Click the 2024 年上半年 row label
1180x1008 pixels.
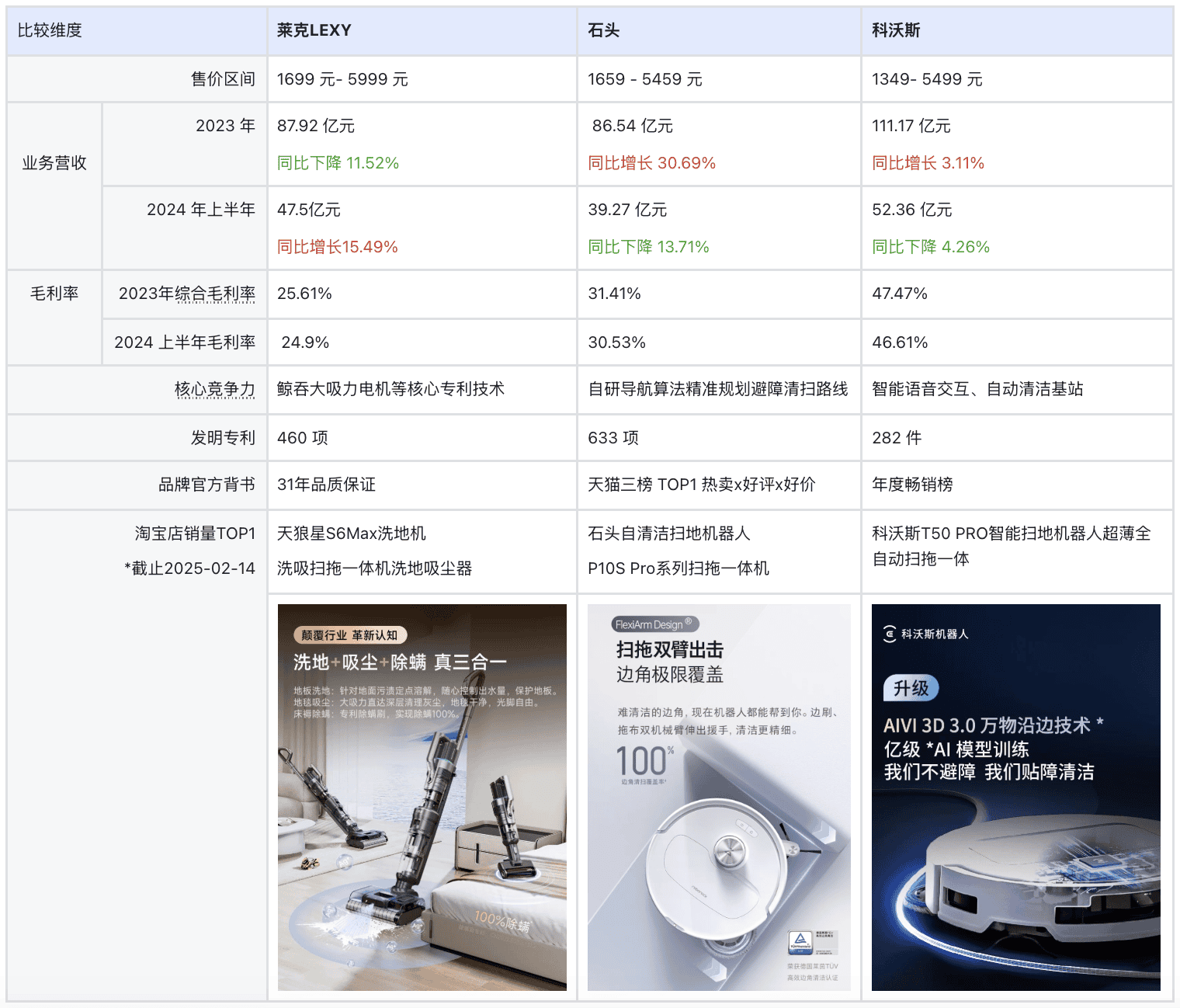[x=201, y=210]
